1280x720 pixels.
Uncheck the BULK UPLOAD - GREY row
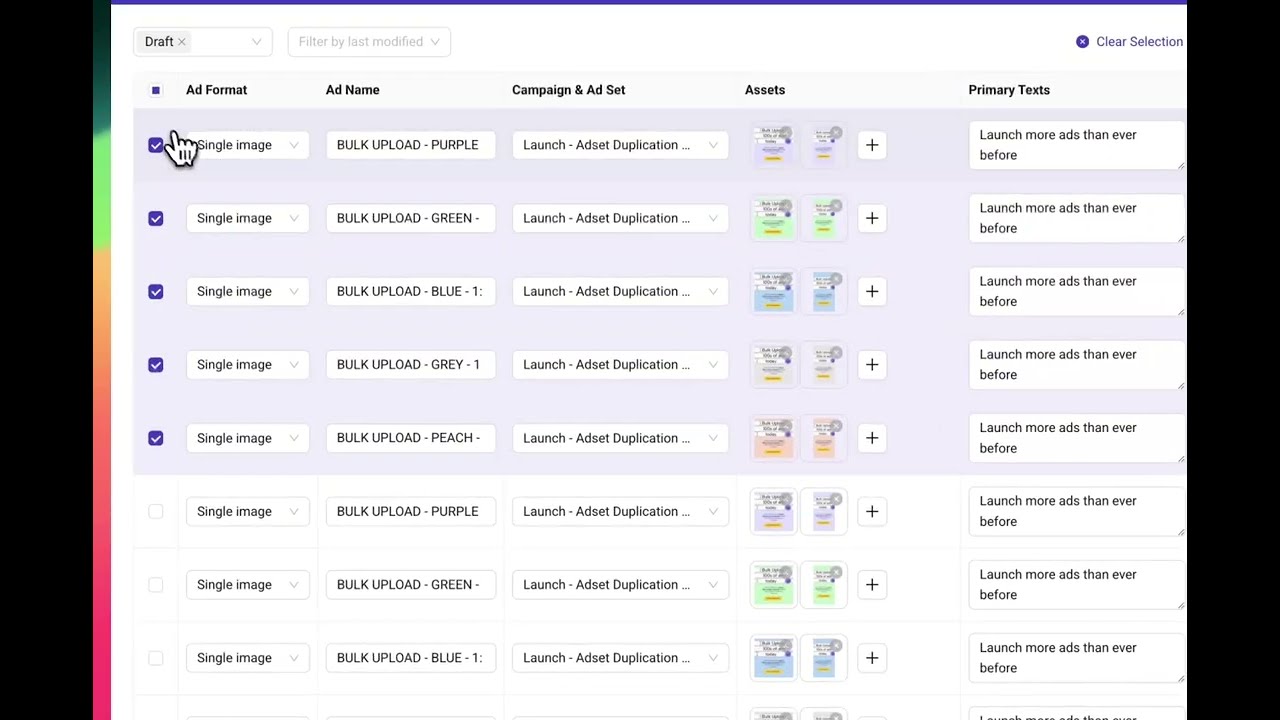coord(156,365)
